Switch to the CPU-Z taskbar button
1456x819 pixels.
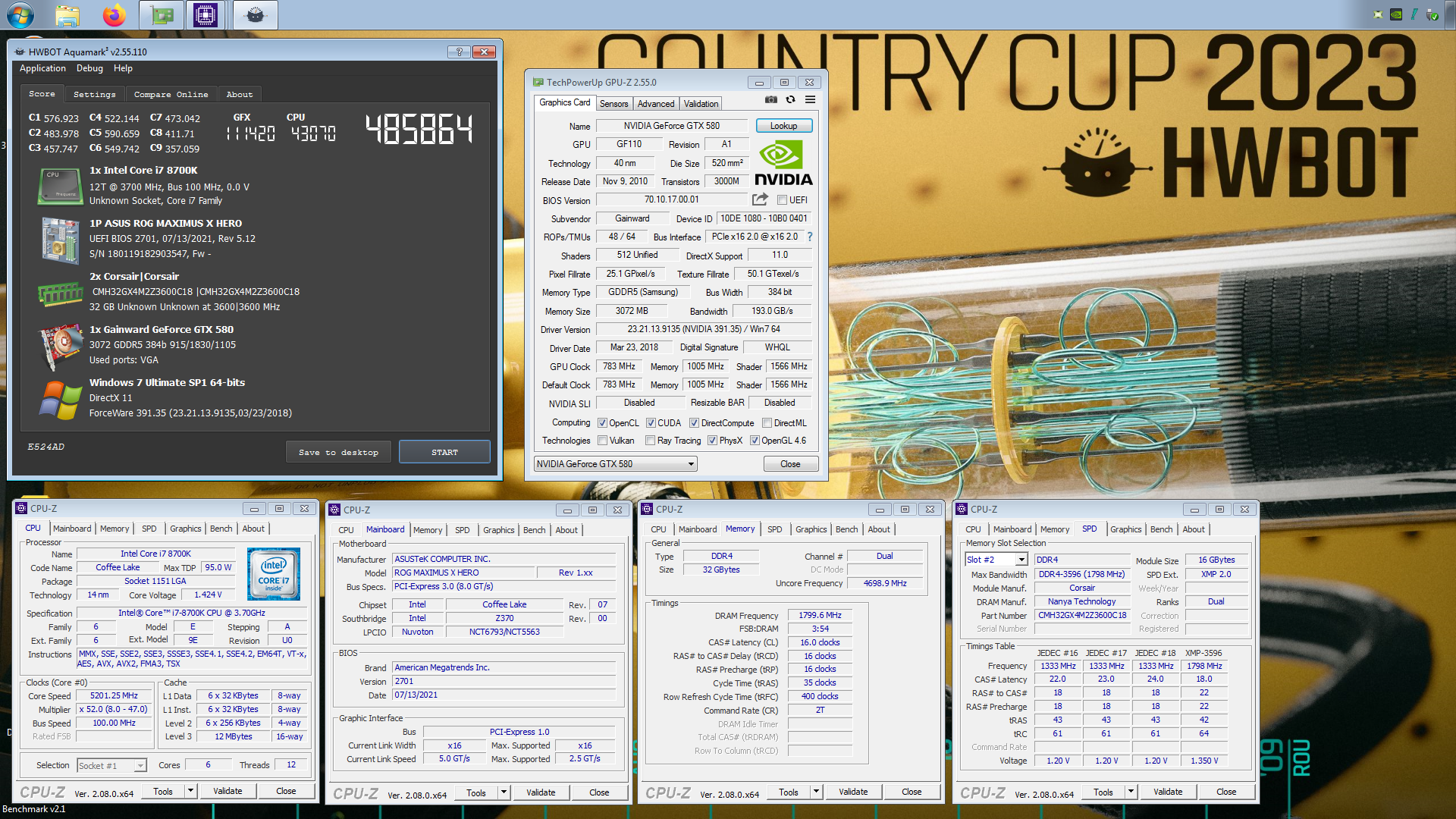tap(206, 14)
